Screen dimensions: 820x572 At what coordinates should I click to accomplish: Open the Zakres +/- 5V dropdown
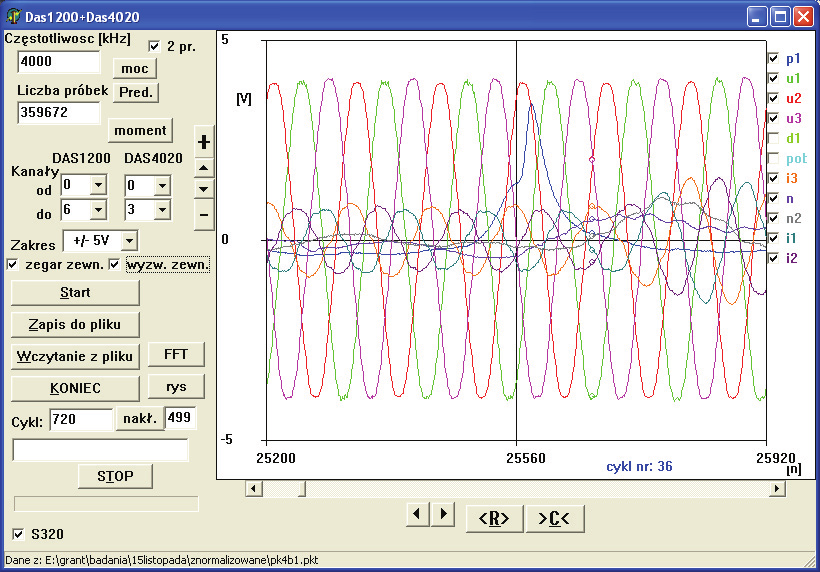click(x=129, y=241)
